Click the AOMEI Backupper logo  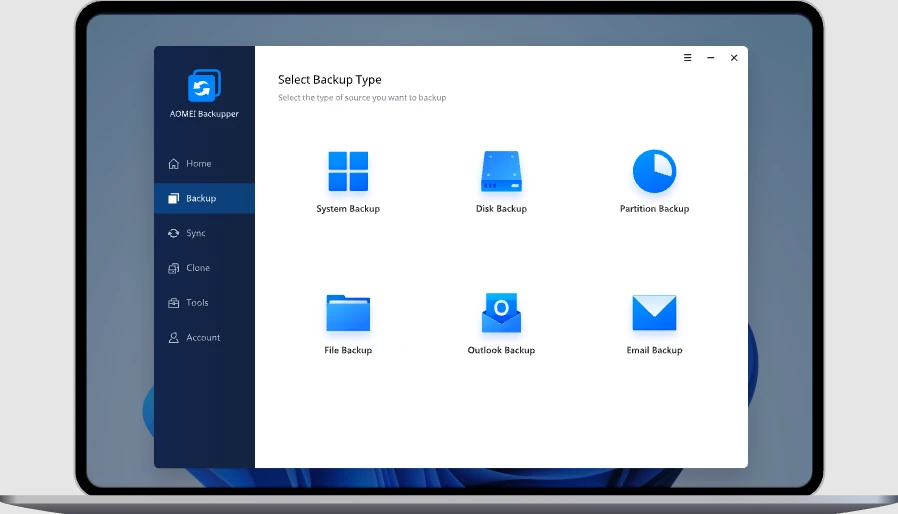(204, 86)
